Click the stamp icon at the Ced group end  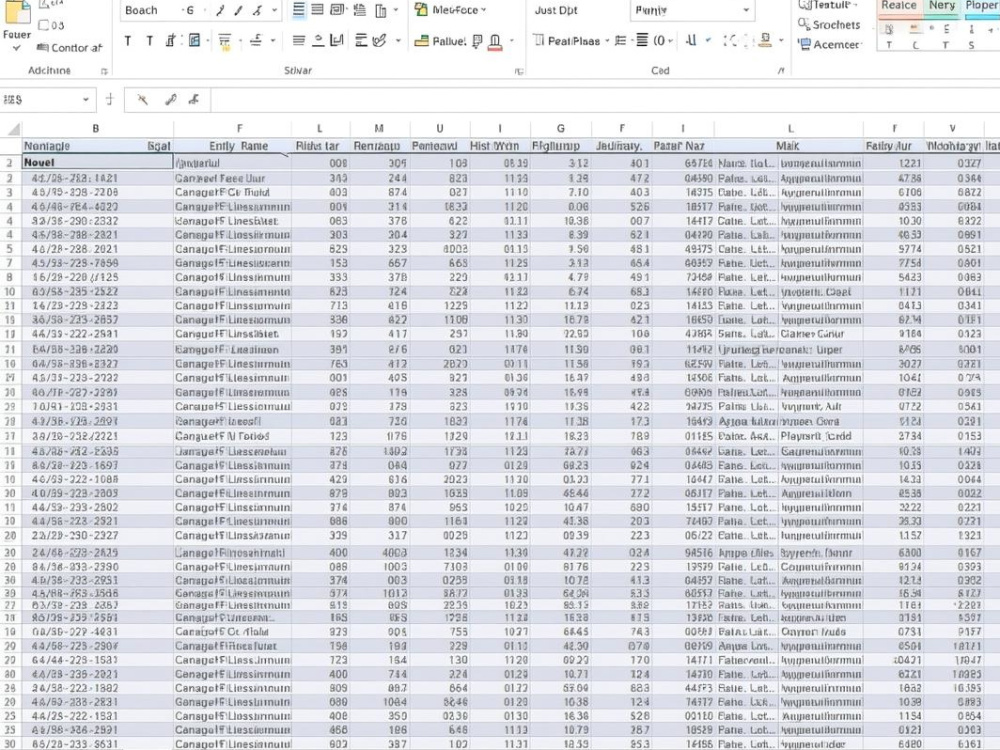pos(765,40)
